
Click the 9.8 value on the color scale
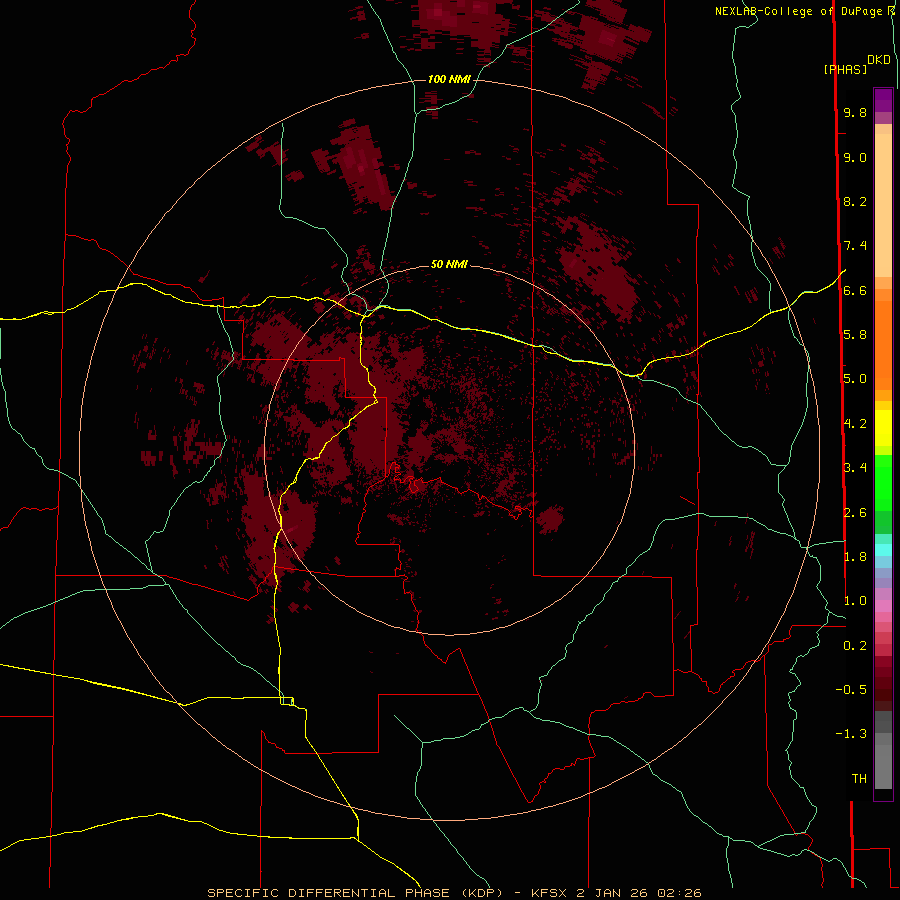tap(855, 112)
